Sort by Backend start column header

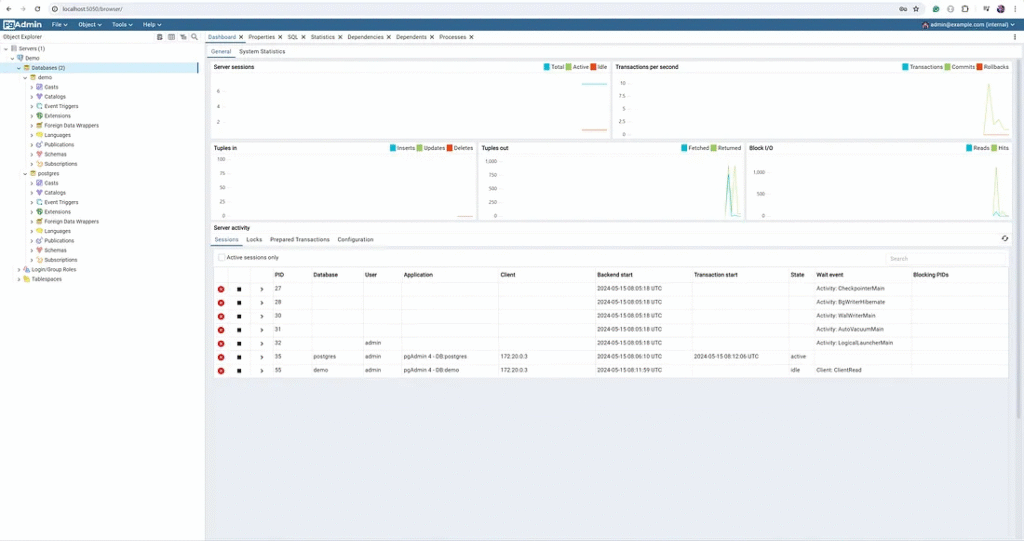pyautogui.click(x=615, y=275)
